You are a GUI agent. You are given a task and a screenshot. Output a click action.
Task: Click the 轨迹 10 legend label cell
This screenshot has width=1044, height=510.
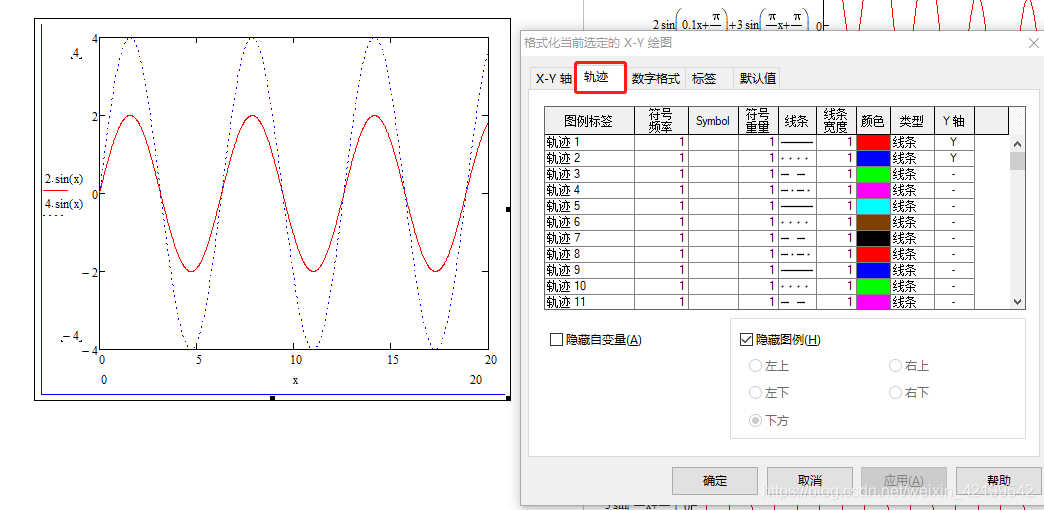point(589,286)
